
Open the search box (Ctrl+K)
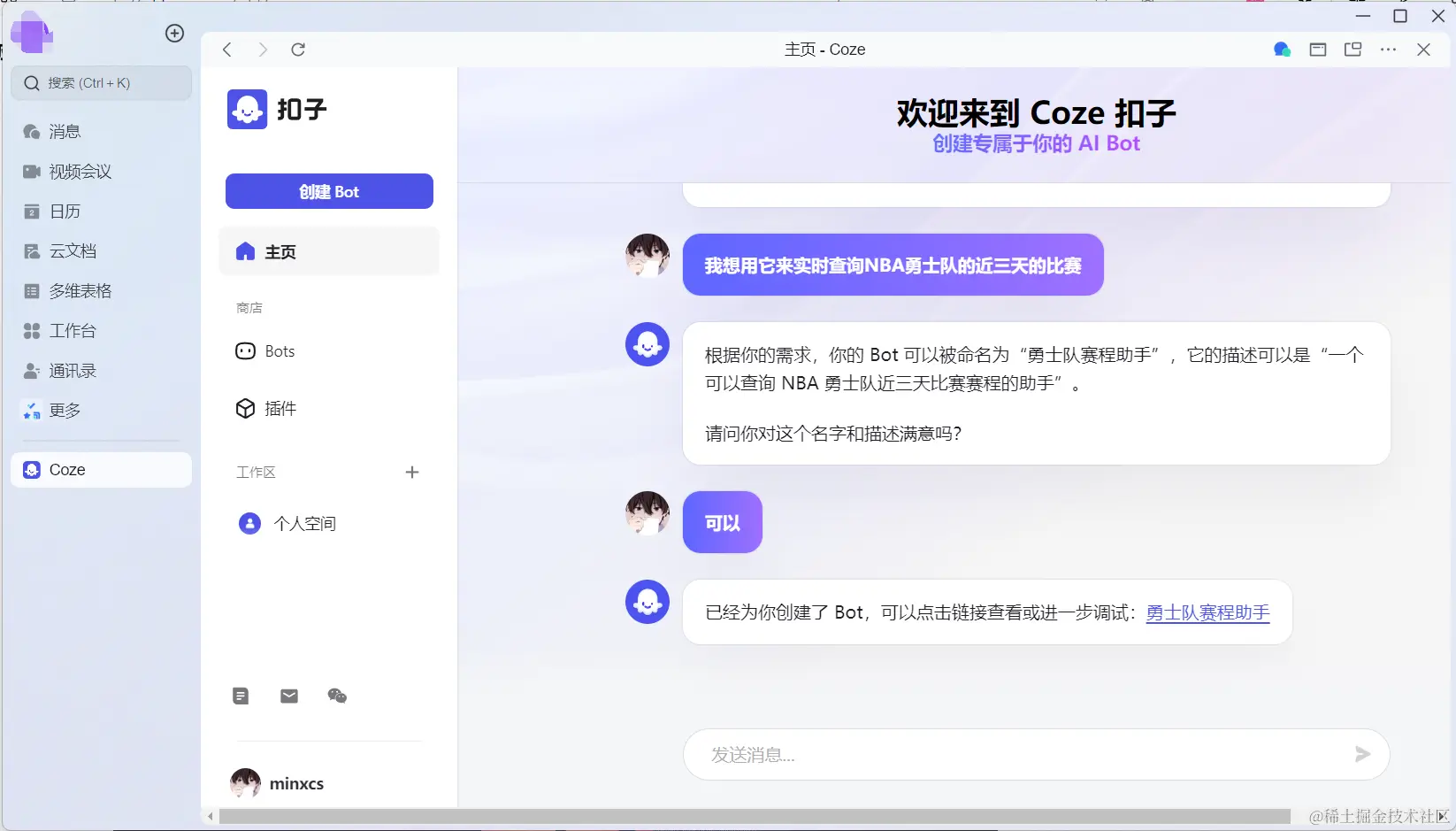(101, 83)
